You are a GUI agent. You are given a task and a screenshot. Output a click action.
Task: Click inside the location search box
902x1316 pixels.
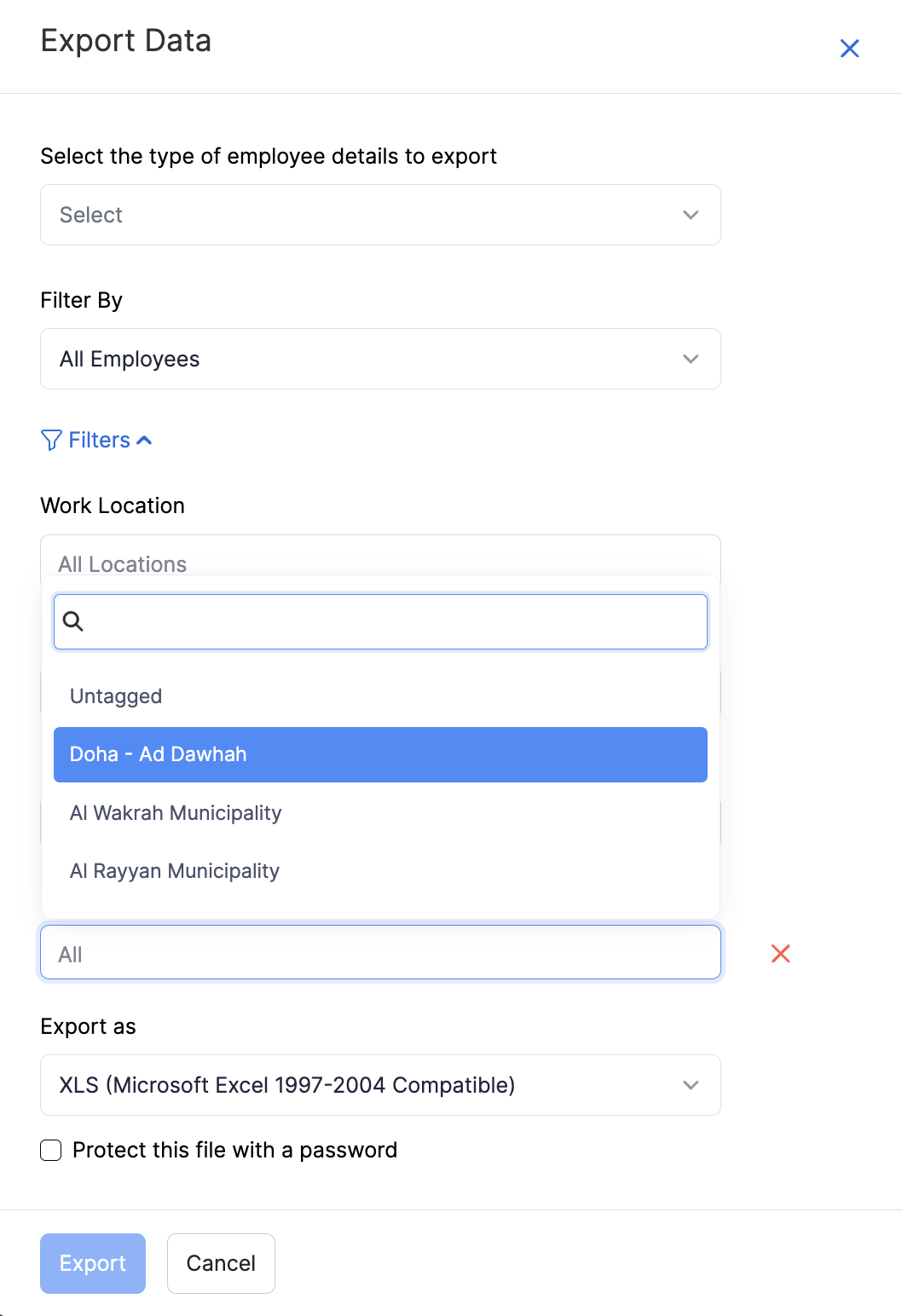[379, 621]
